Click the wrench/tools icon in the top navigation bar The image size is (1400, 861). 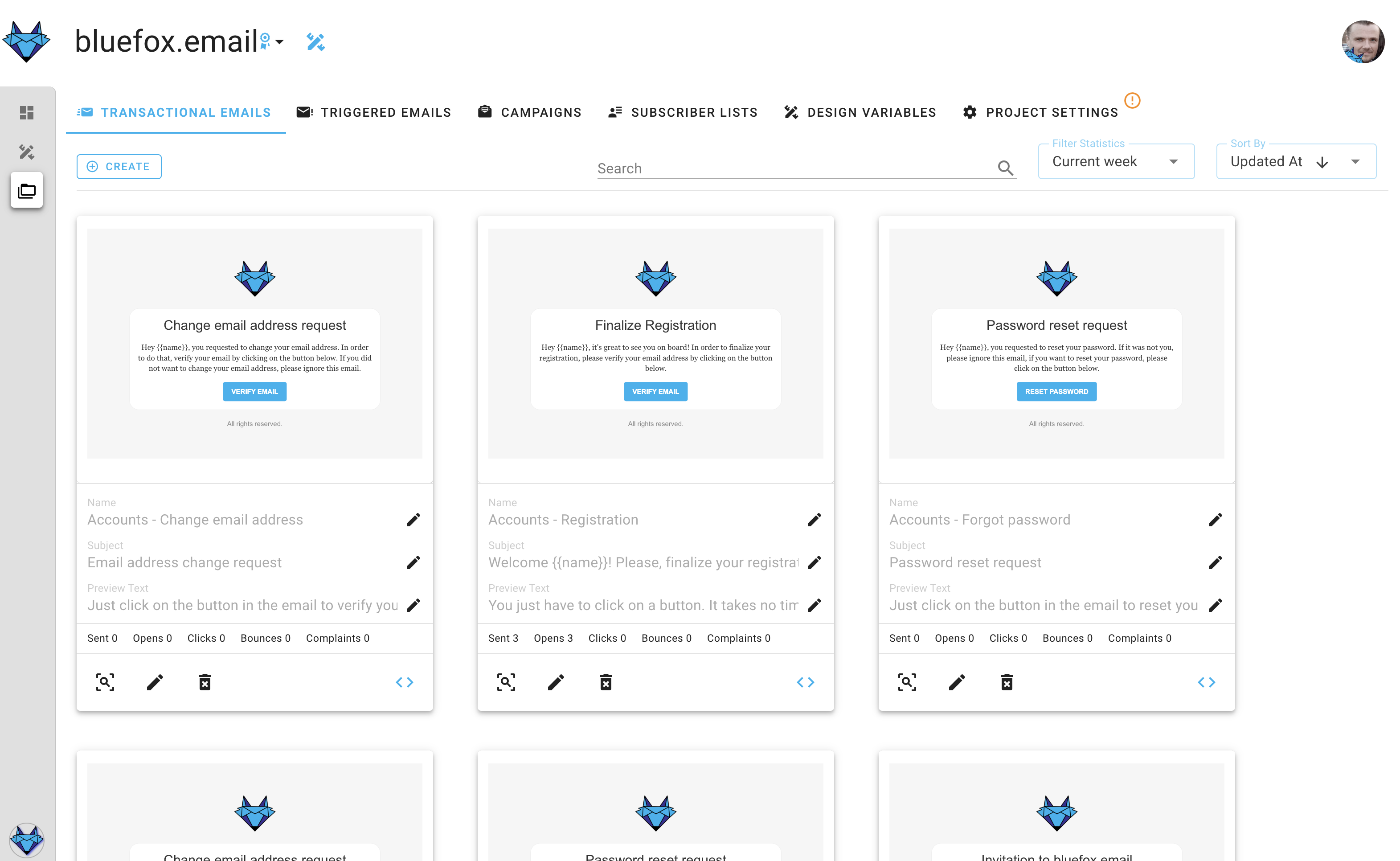point(316,41)
